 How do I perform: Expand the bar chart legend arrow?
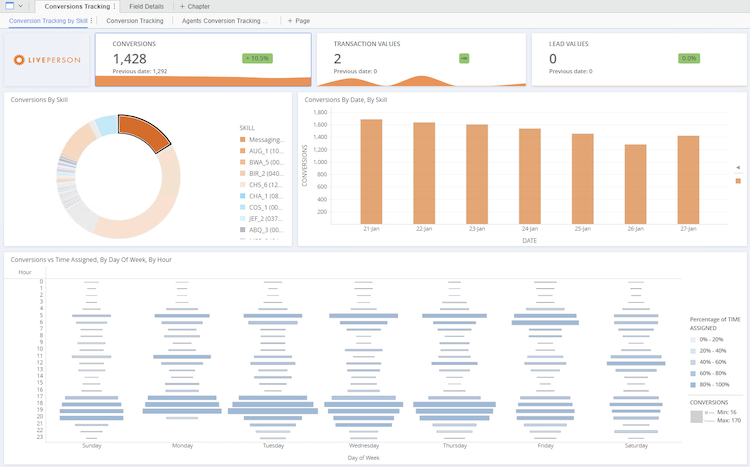pos(738,167)
